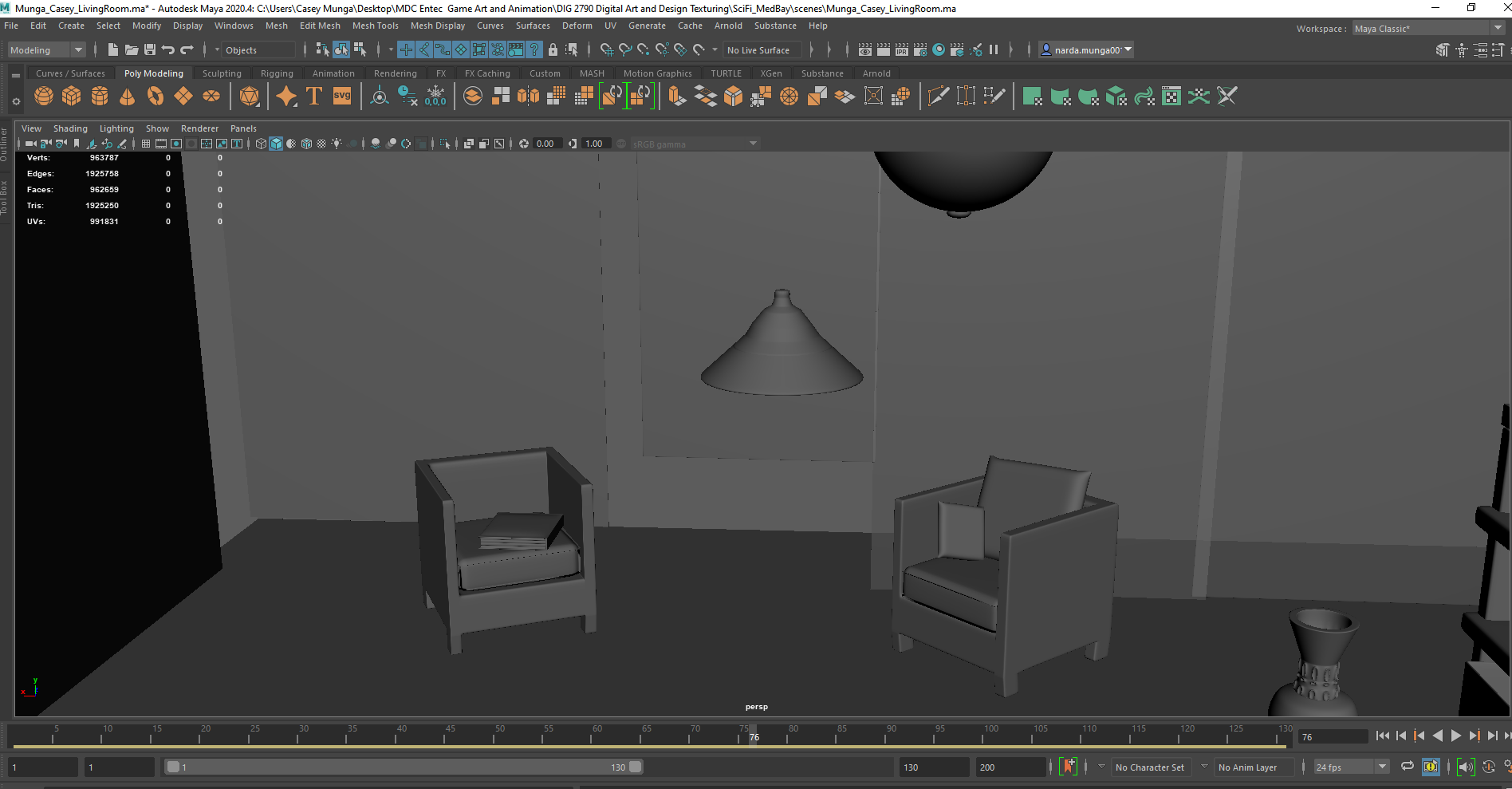Open the Workspace Maya Classic dropdown
The width and height of the screenshot is (1512, 789).
[x=1428, y=28]
